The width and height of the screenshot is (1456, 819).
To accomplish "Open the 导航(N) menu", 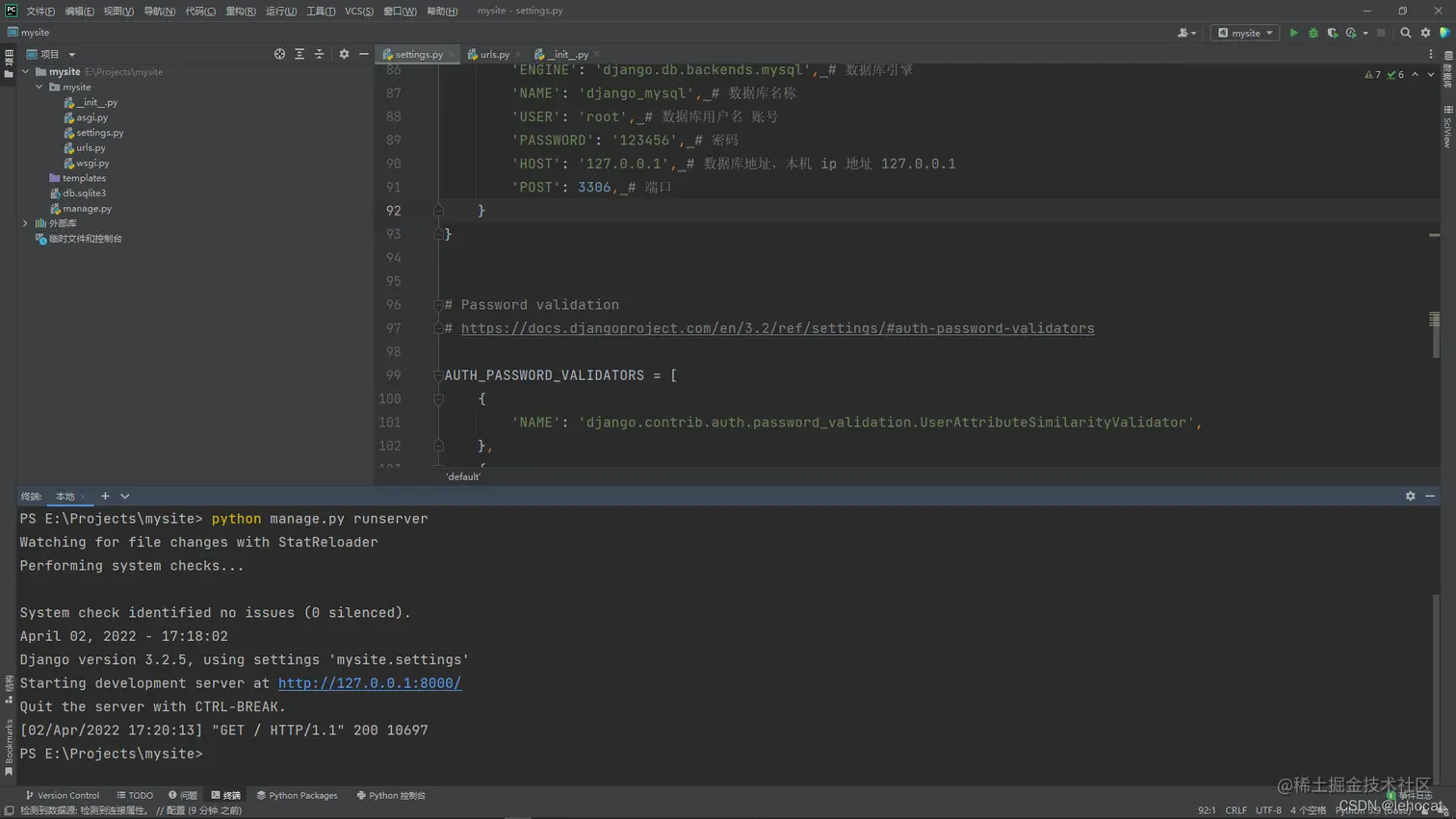I will point(159,11).
